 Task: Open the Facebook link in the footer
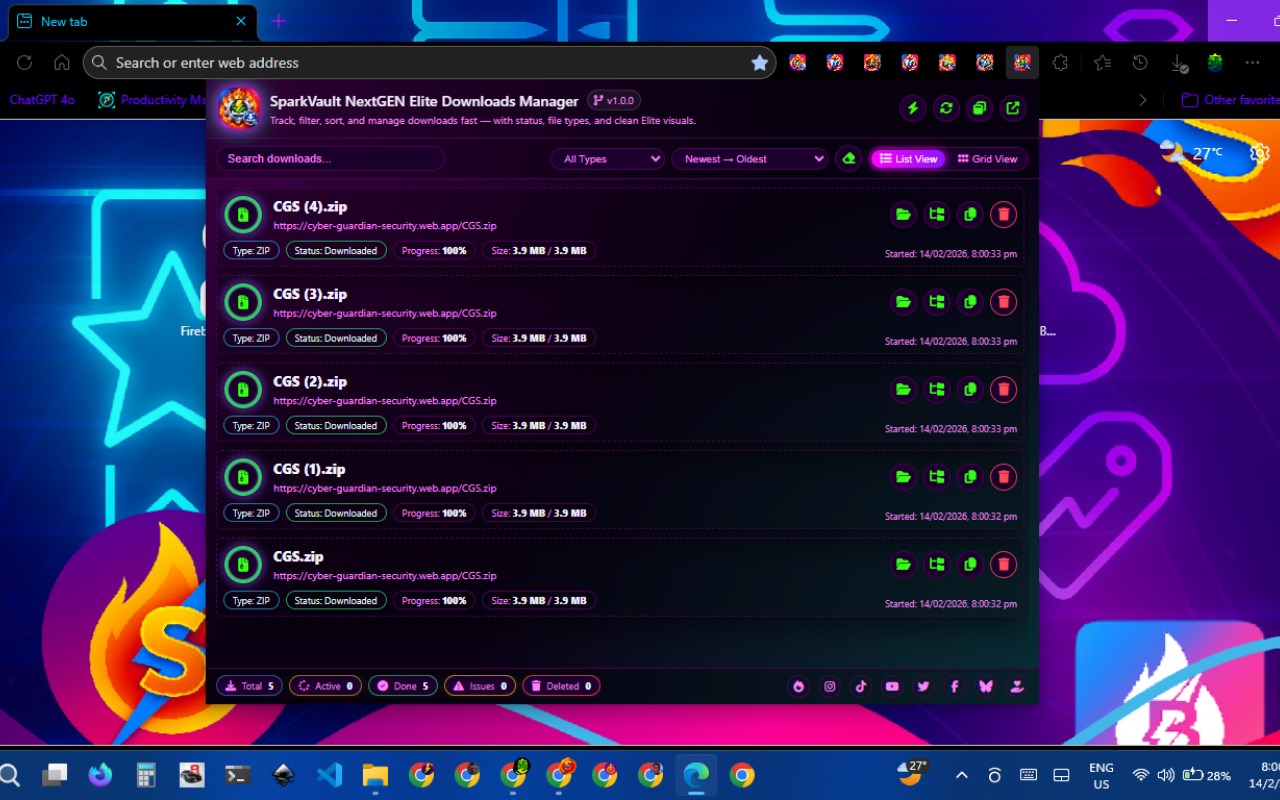click(954, 686)
